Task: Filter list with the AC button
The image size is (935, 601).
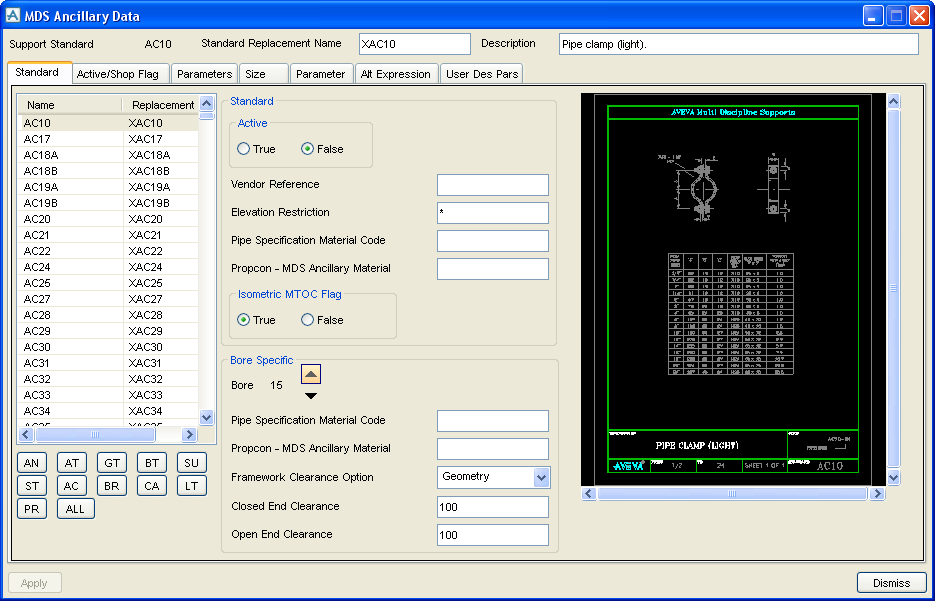Action: [72, 486]
